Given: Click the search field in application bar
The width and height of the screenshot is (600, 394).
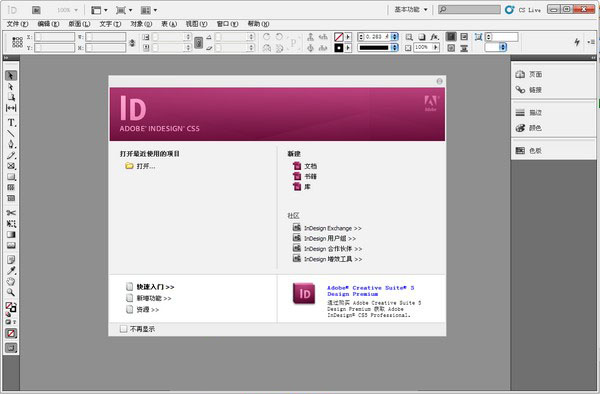Looking at the screenshot, I should (470, 9).
